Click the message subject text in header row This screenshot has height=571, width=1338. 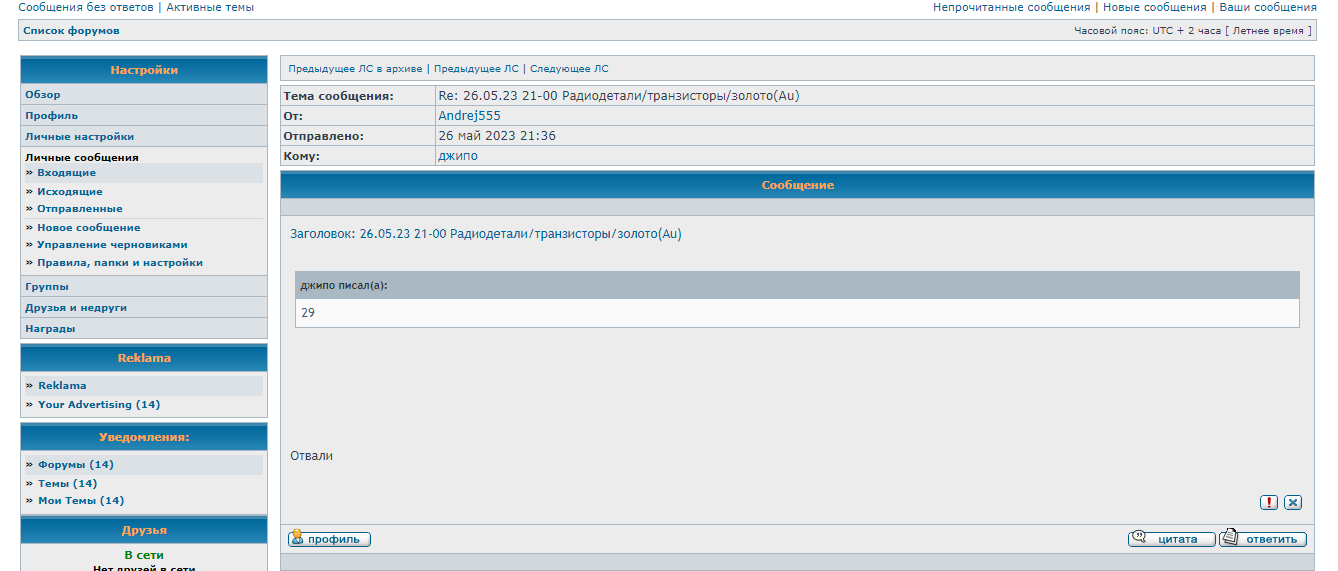[619, 96]
